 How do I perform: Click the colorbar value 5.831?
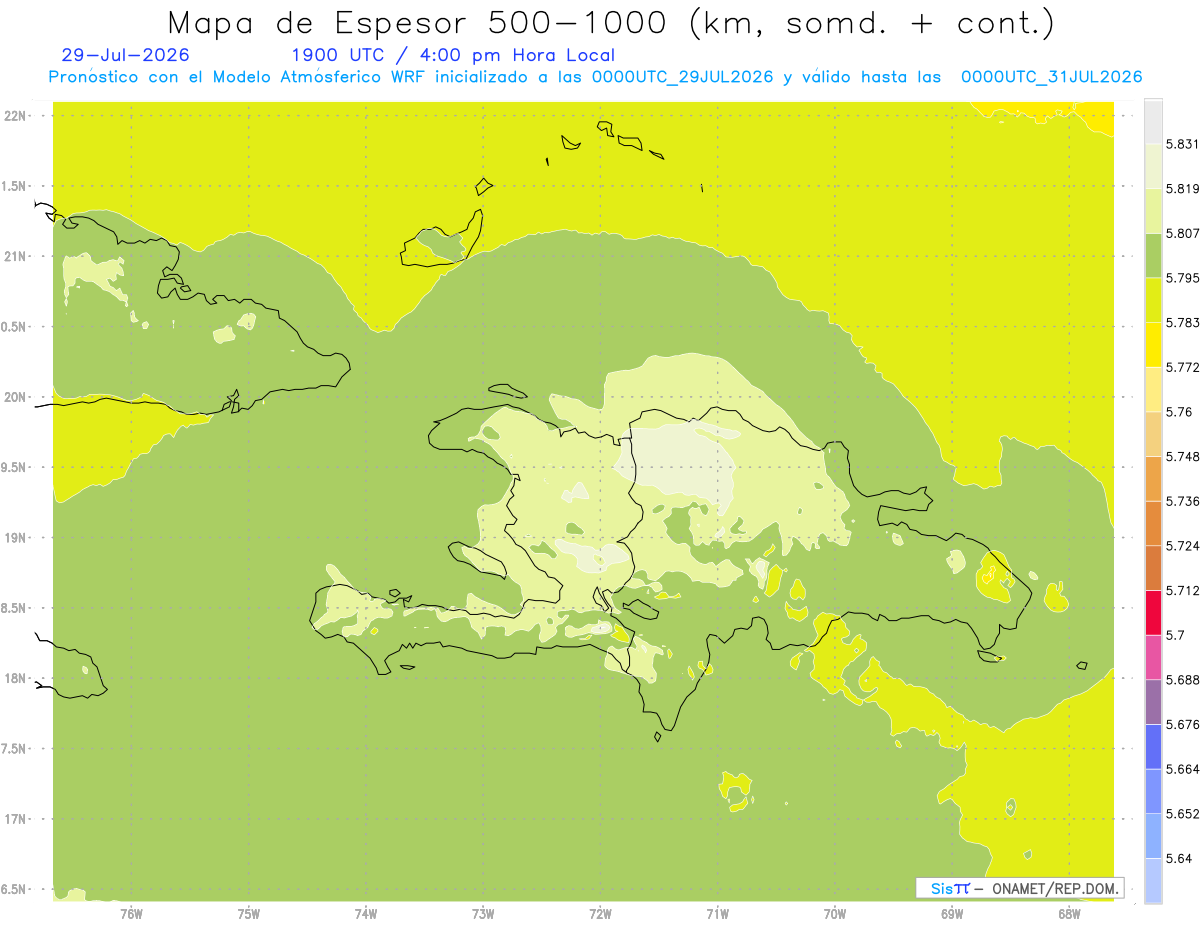[x=1183, y=144]
